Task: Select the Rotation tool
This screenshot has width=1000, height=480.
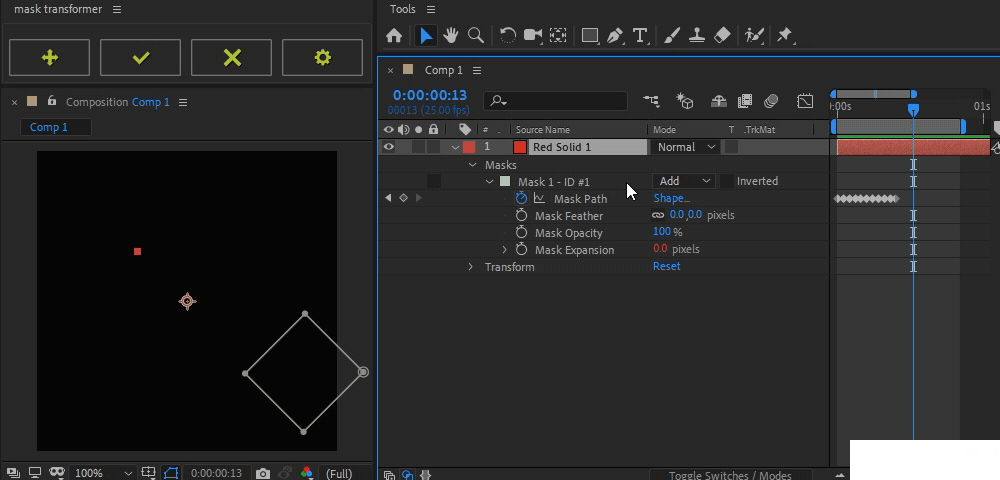Action: point(508,35)
